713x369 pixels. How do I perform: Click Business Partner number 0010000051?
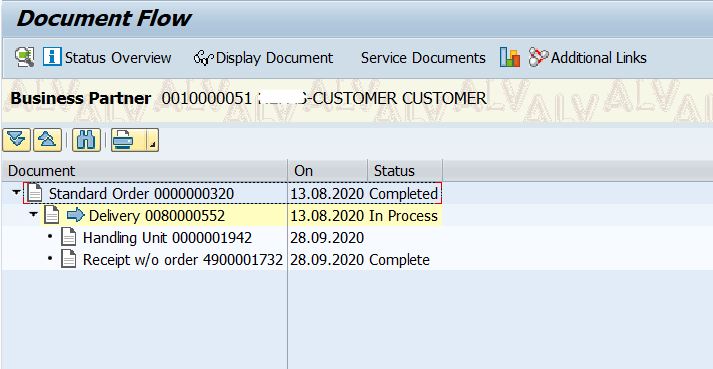click(206, 98)
